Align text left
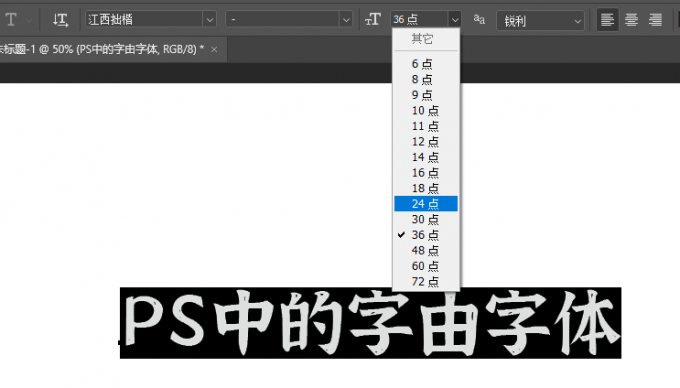680x388 pixels. point(607,20)
